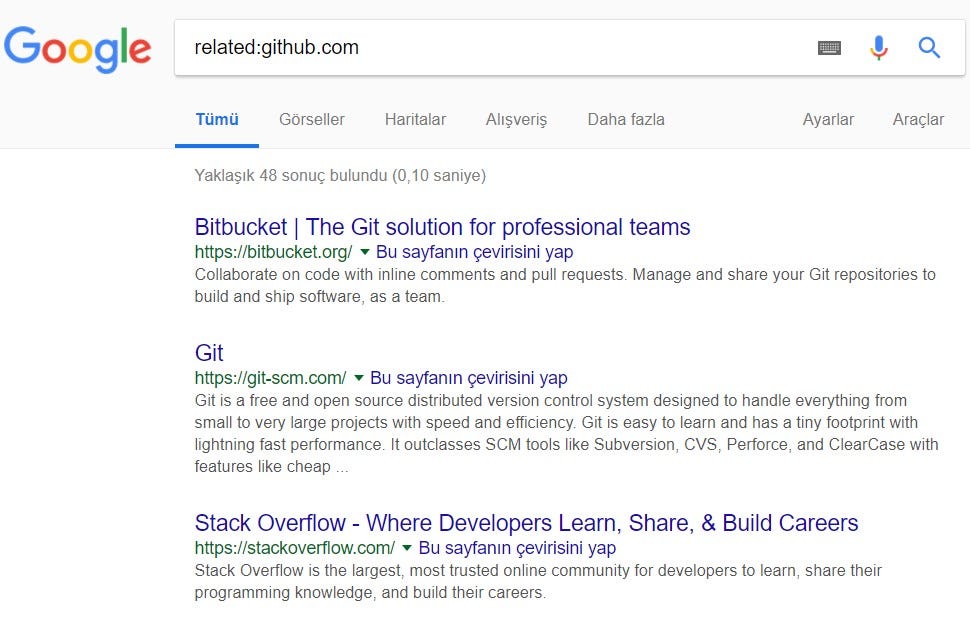Open the Haritalar tab
This screenshot has width=970, height=617.
415,119
